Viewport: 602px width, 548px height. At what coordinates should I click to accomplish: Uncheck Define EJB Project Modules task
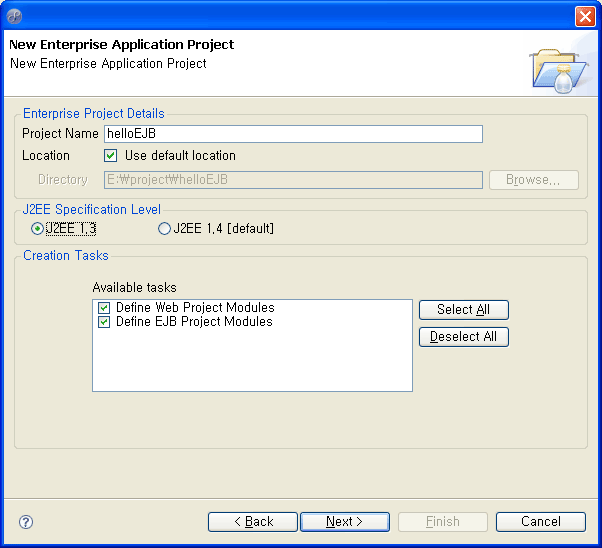104,322
